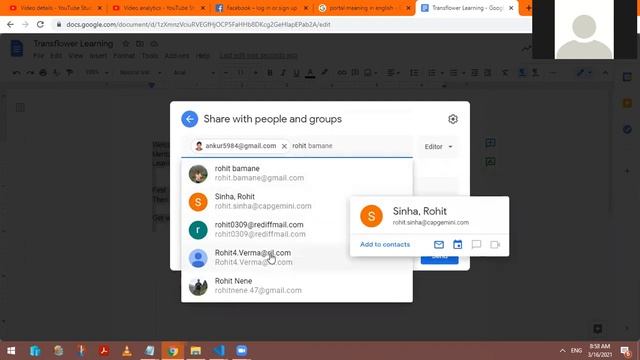Click Add to contacts link
The height and width of the screenshot is (360, 640).
tap(385, 244)
